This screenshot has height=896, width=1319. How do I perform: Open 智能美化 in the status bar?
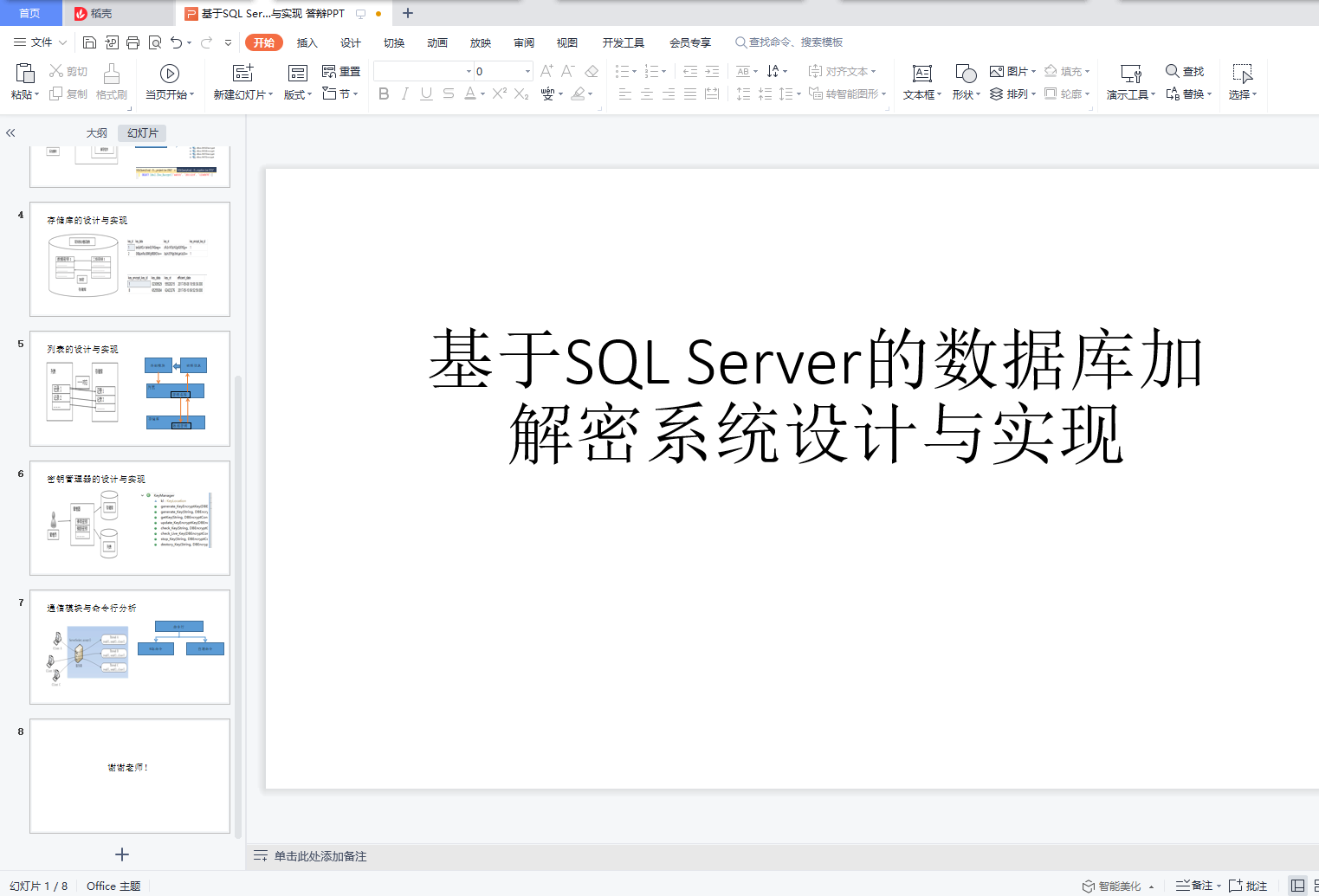[x=1118, y=886]
